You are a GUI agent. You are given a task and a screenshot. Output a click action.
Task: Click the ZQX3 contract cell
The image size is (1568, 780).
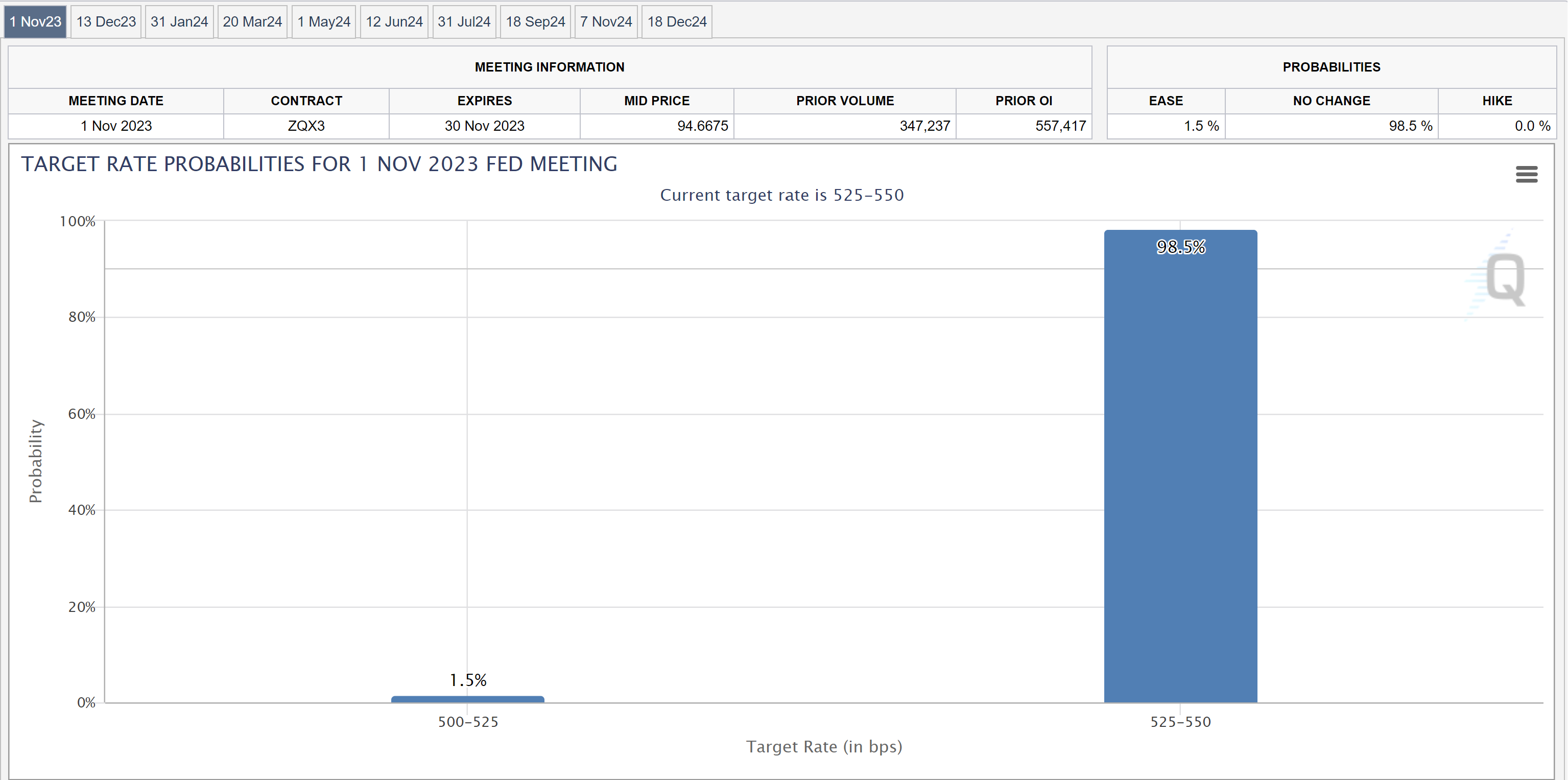(305, 126)
